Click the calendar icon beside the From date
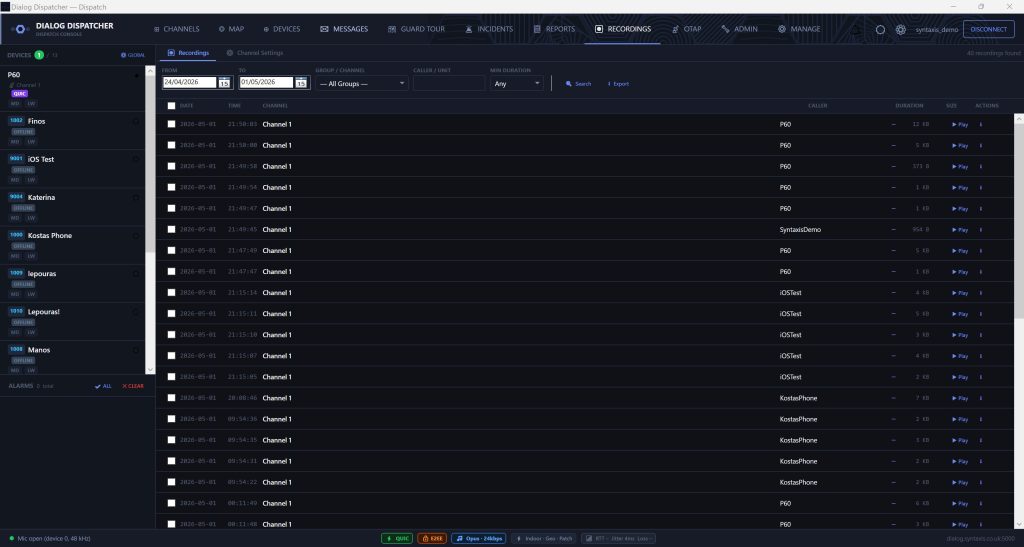This screenshot has height=547, width=1024. pyautogui.click(x=224, y=83)
